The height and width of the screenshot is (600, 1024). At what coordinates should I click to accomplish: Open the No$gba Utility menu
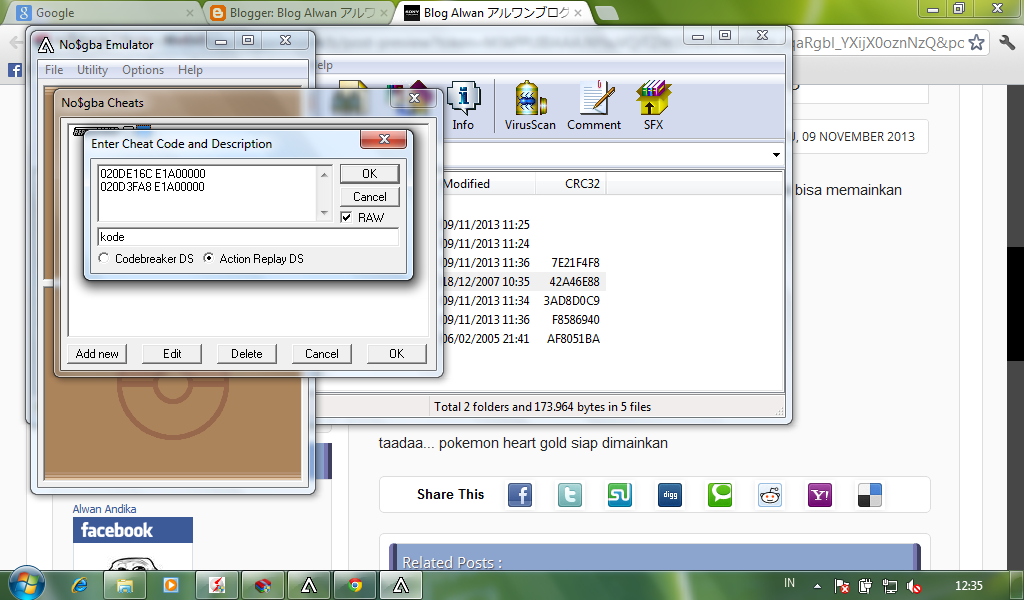pyautogui.click(x=92, y=70)
